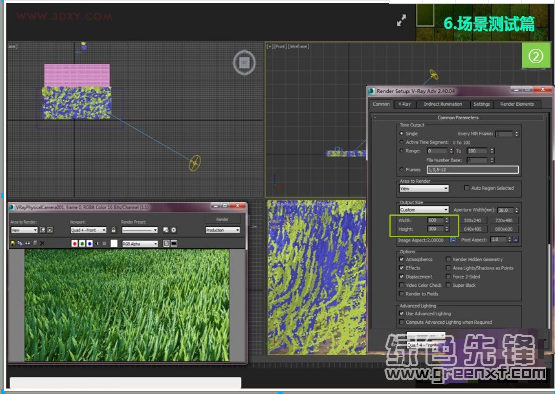The height and width of the screenshot is (394, 555).
Task: Enable Auto Region Selected checkbox
Action: [467, 188]
